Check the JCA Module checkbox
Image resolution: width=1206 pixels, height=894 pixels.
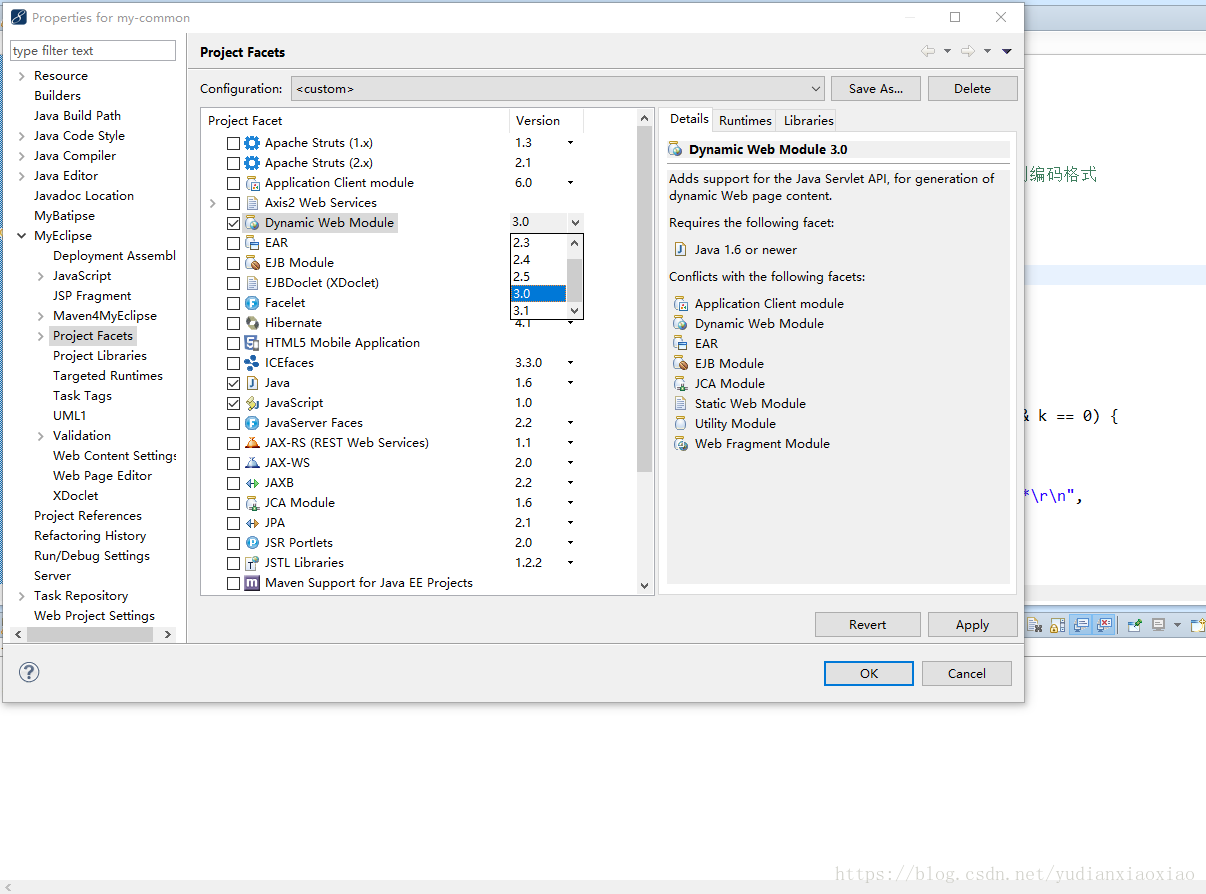click(234, 503)
